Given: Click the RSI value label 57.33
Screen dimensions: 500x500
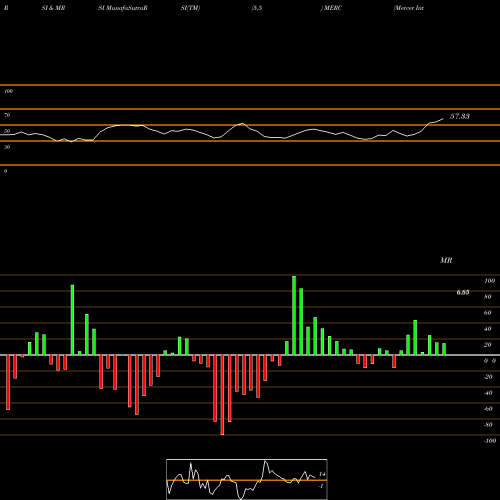Looking at the screenshot, I should coord(460,116).
